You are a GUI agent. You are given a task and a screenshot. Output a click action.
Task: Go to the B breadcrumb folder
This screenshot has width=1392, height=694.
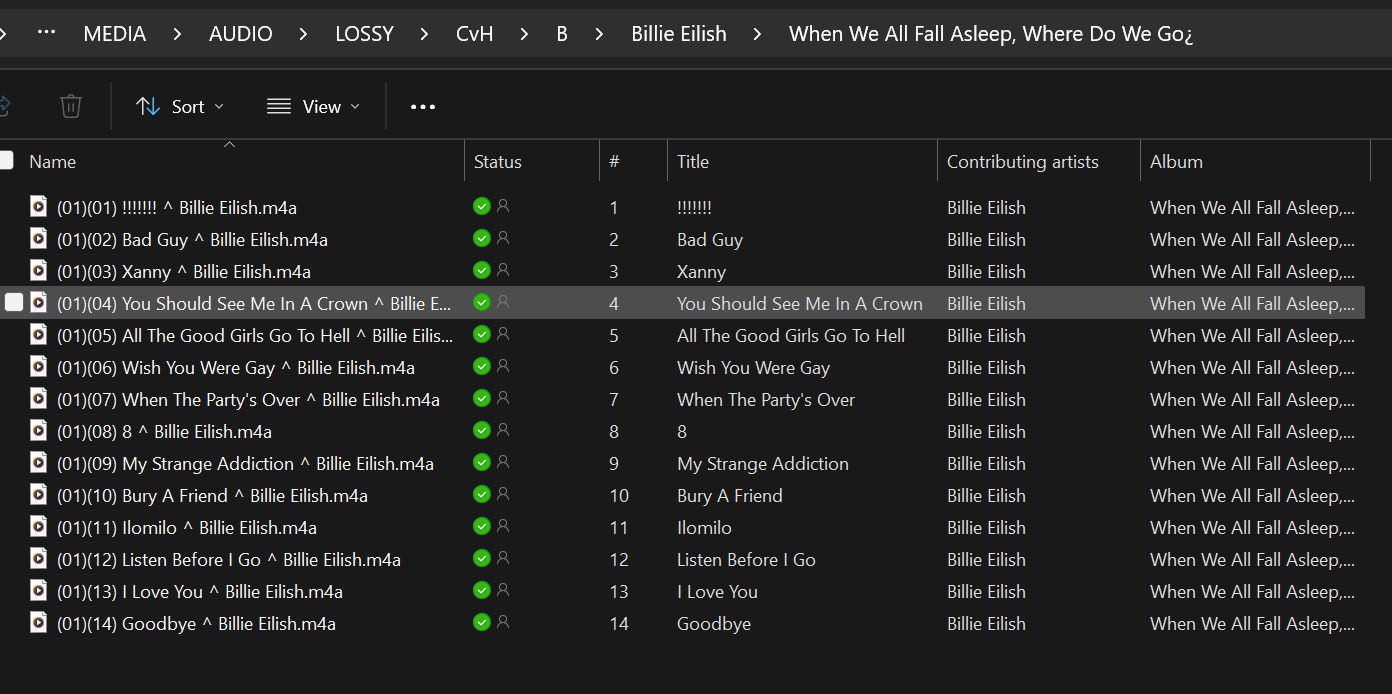tap(562, 34)
